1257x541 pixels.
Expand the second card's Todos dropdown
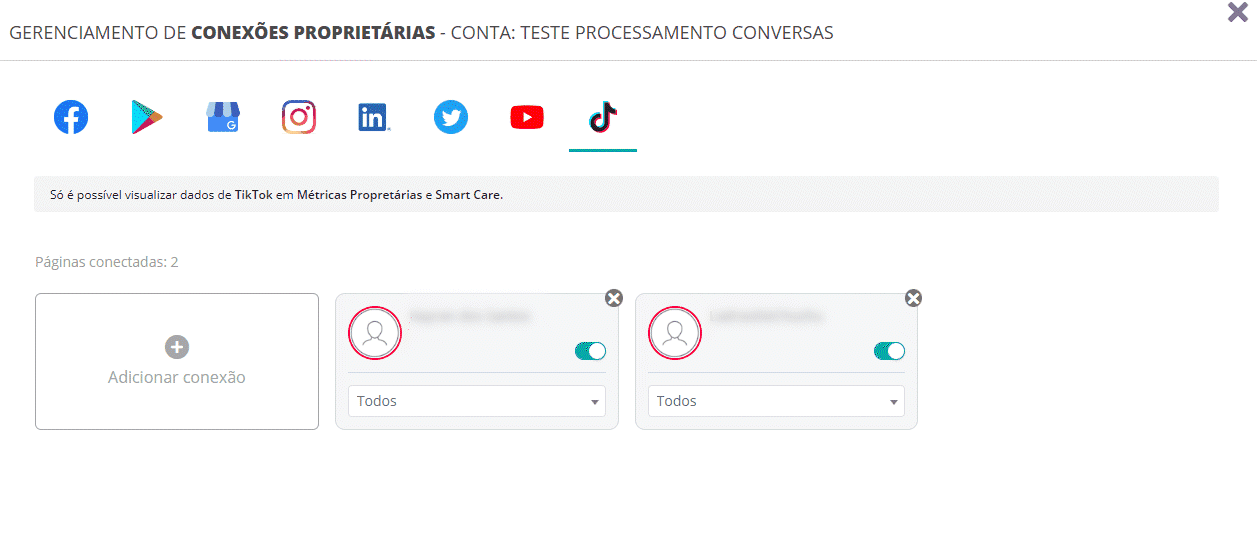coord(776,401)
